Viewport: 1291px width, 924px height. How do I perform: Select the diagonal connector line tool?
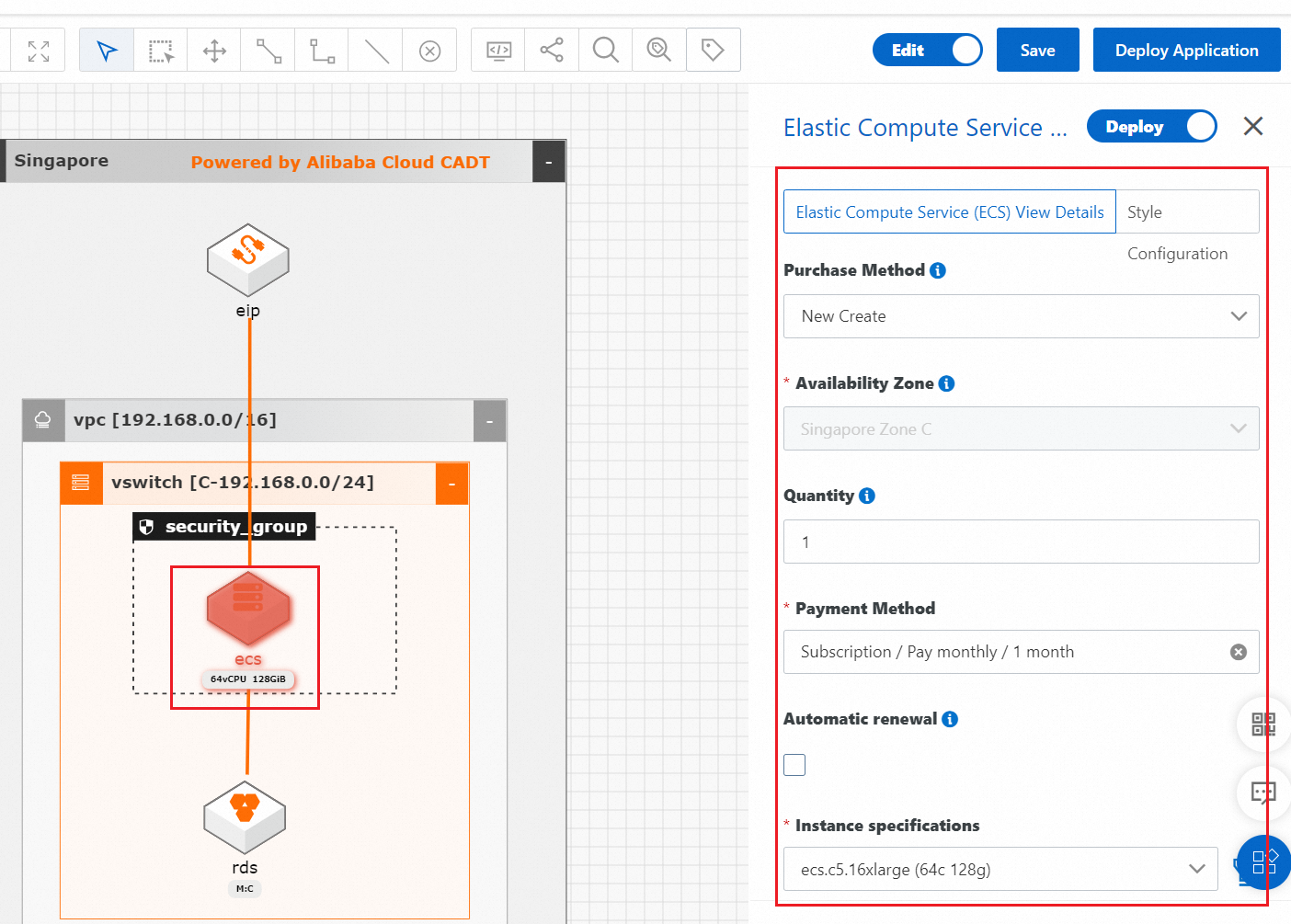[x=268, y=51]
